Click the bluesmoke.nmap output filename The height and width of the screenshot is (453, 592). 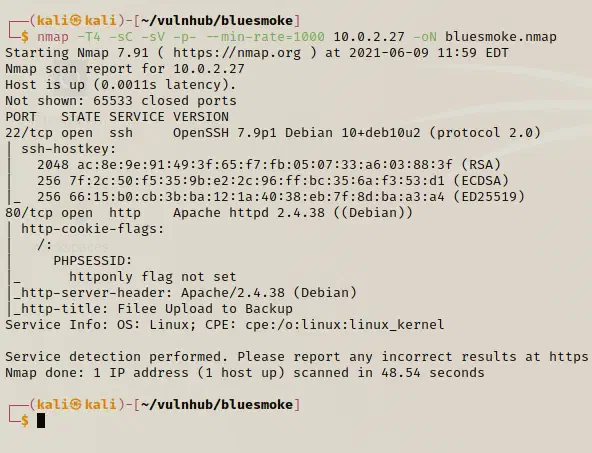click(501, 37)
